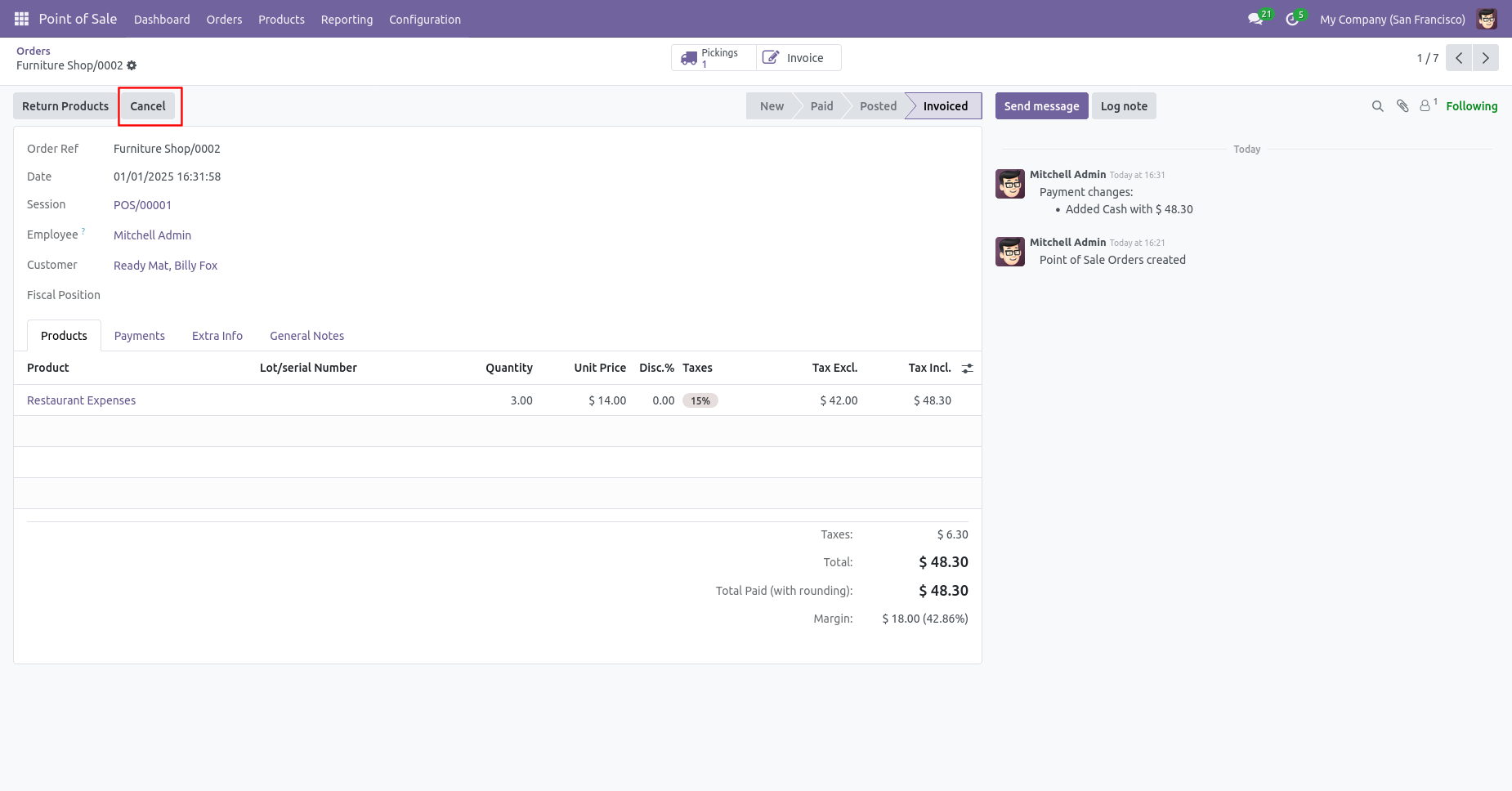
Task: Switch to the Payments tab
Action: click(140, 336)
